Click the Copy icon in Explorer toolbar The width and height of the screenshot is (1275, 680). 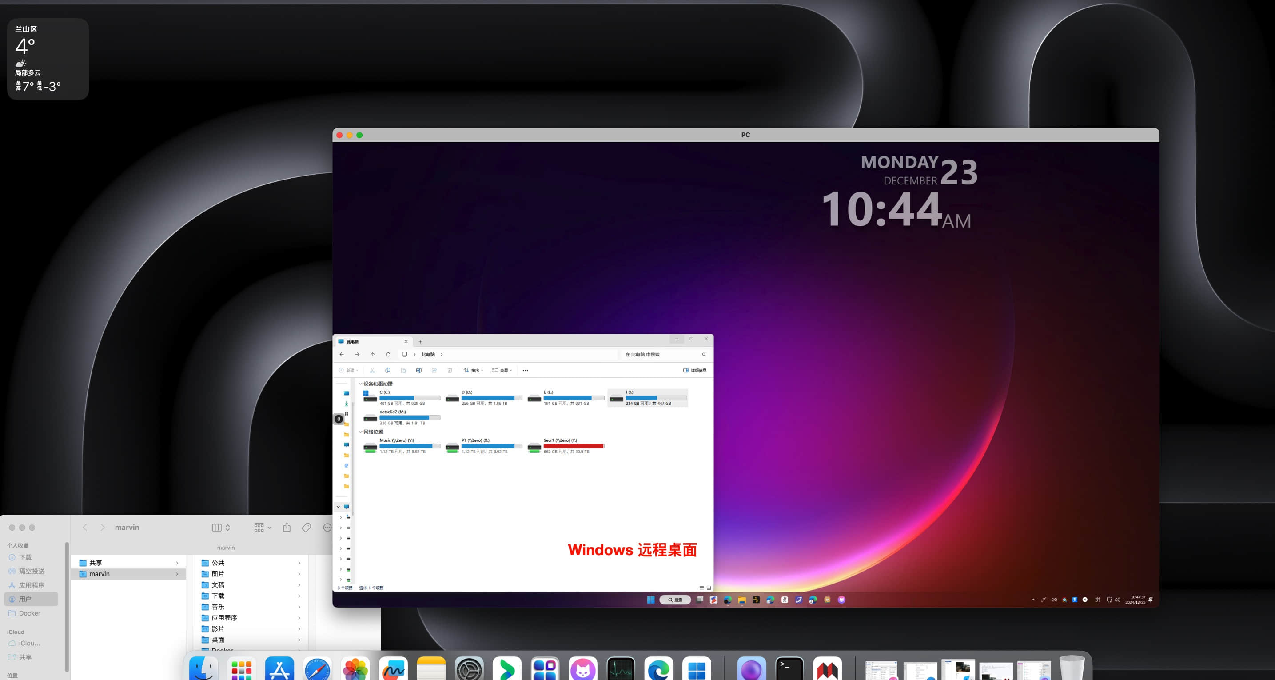387,370
